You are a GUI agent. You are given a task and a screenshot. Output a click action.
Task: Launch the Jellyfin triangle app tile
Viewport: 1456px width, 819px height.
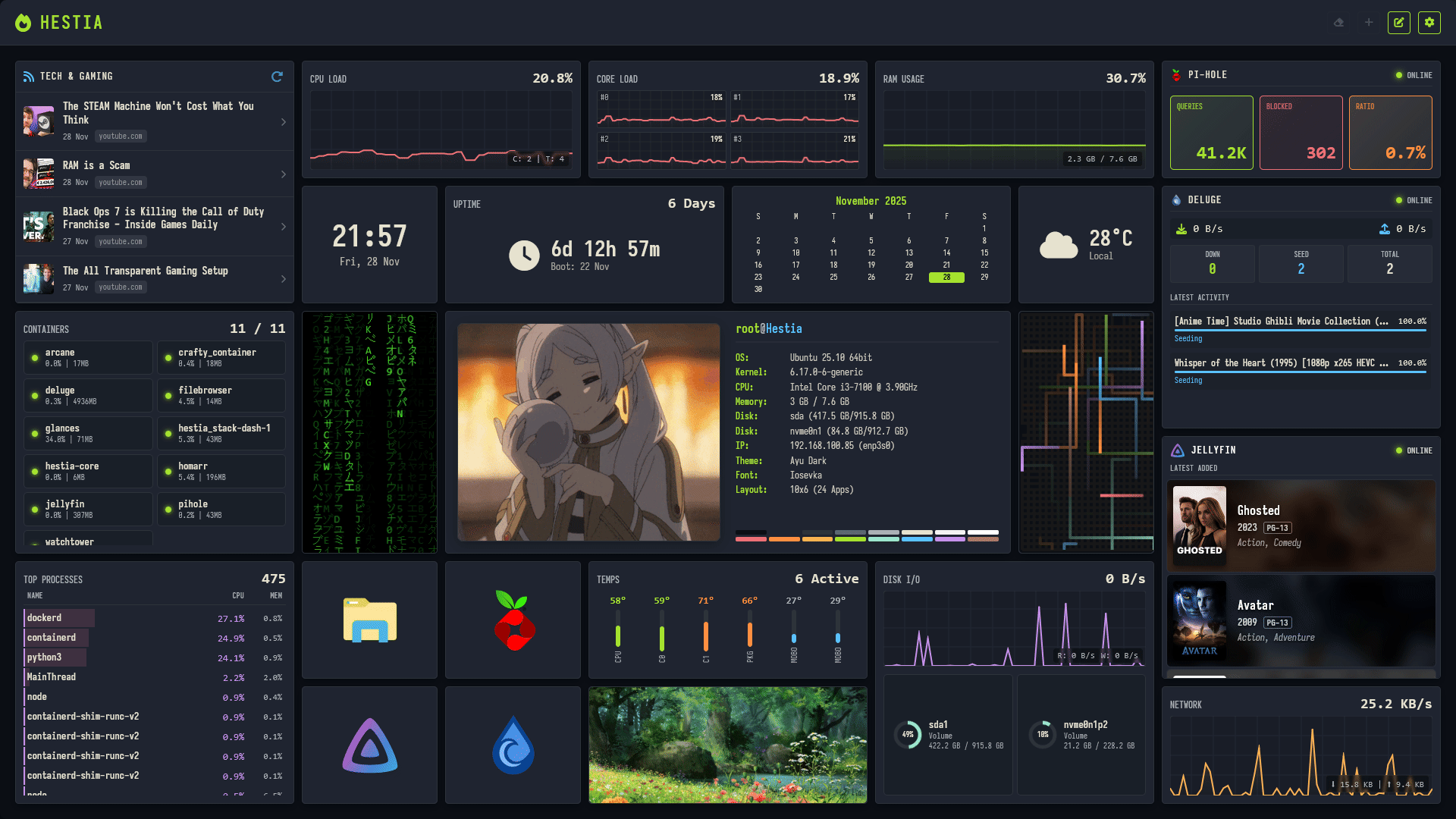pos(369,745)
